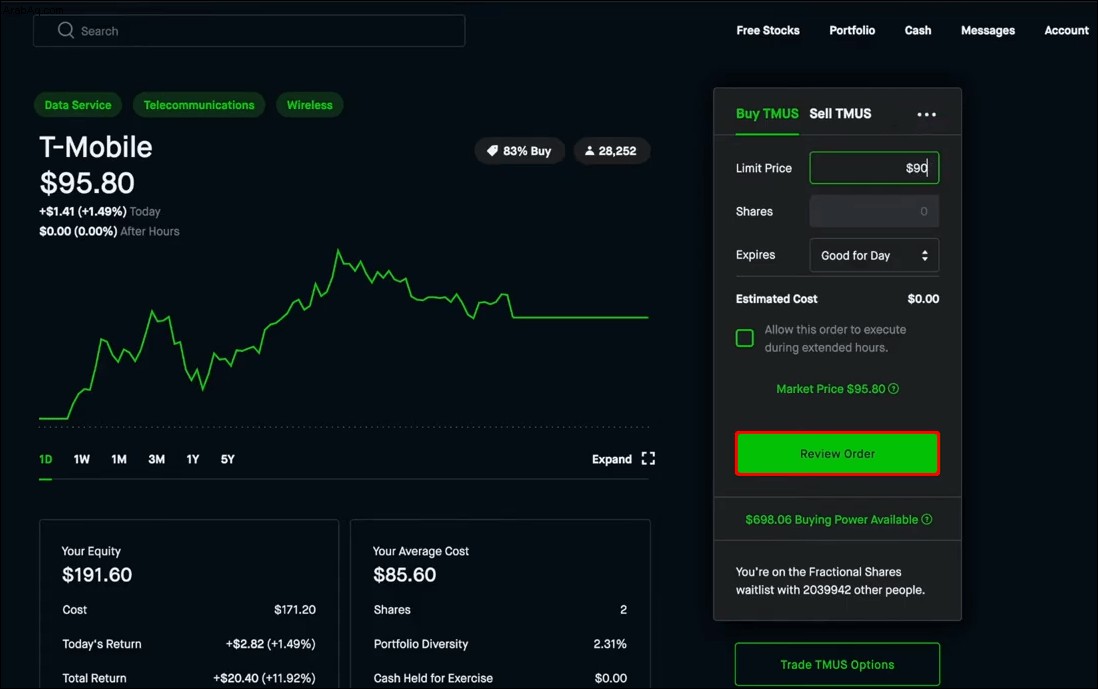
Task: Click the expand chart fullscreen icon
Action: [x=648, y=459]
